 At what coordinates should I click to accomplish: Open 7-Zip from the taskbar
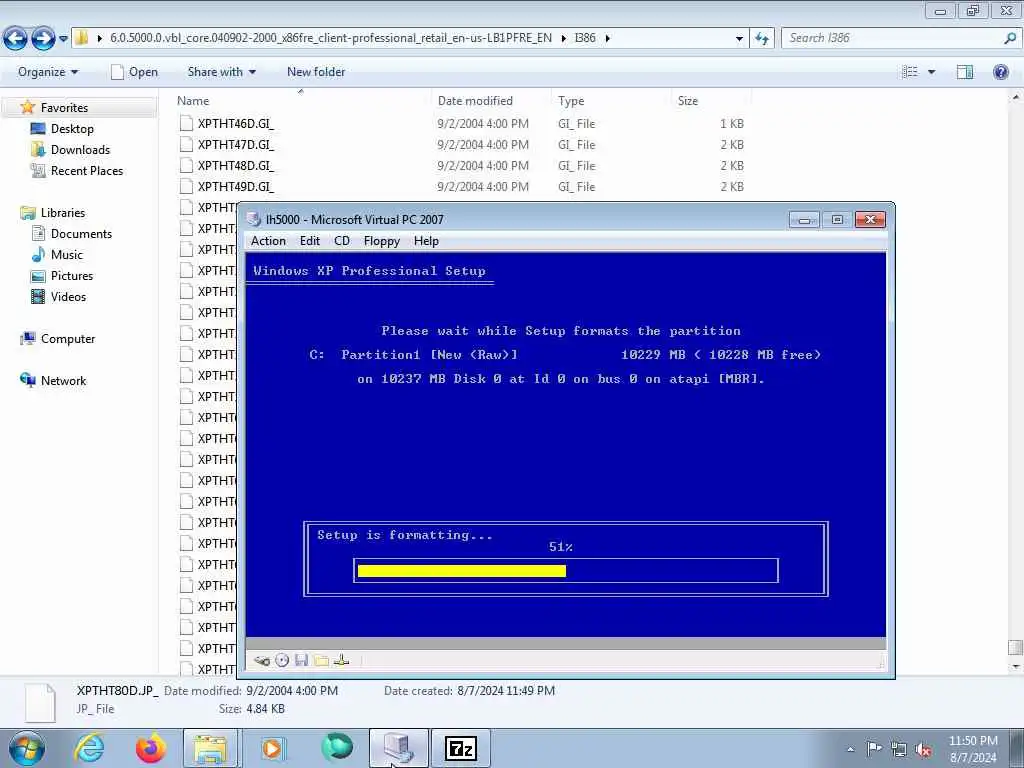pos(461,748)
